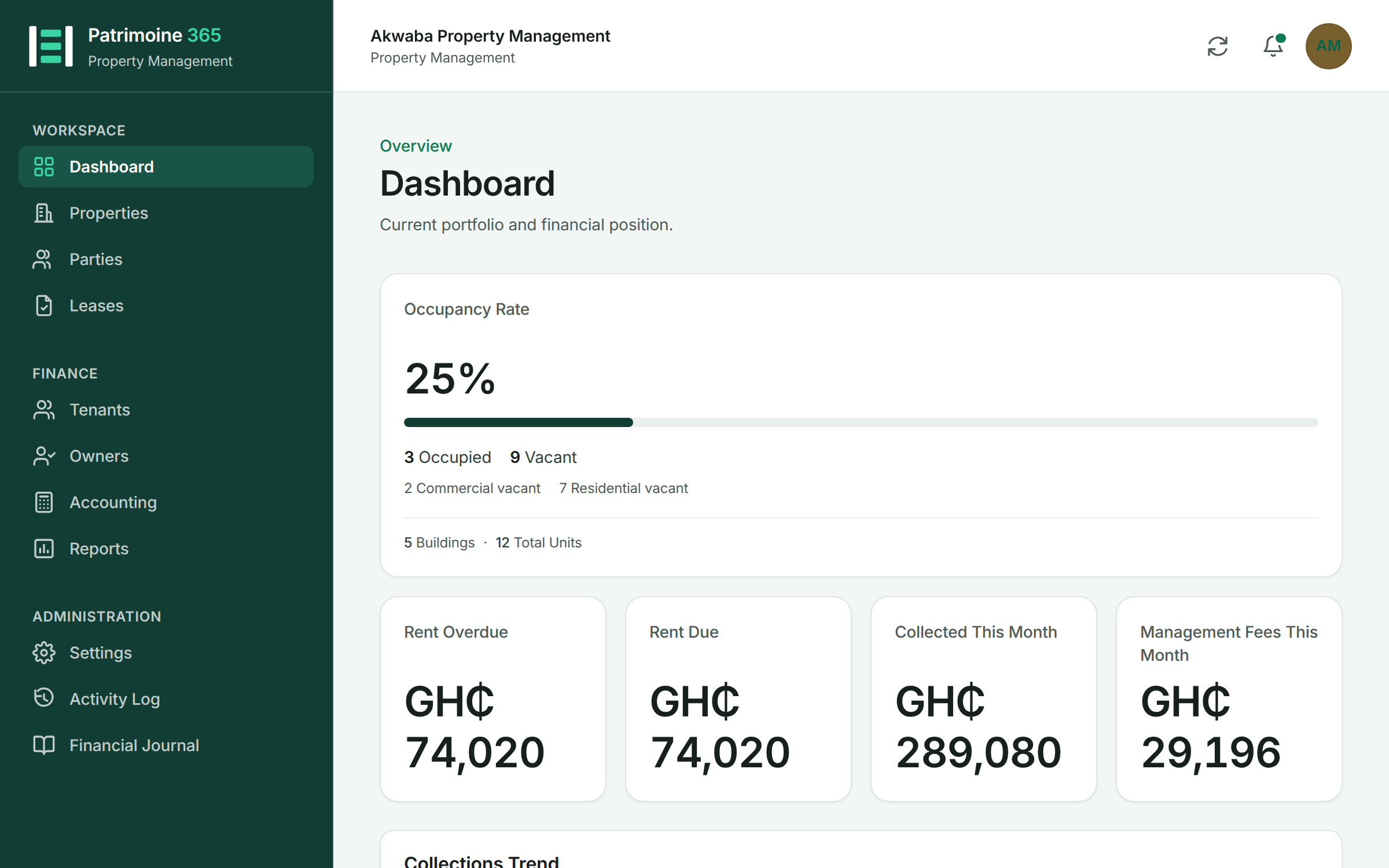Open the AM user avatar menu
Screen dimensions: 1389x868
click(x=1328, y=46)
